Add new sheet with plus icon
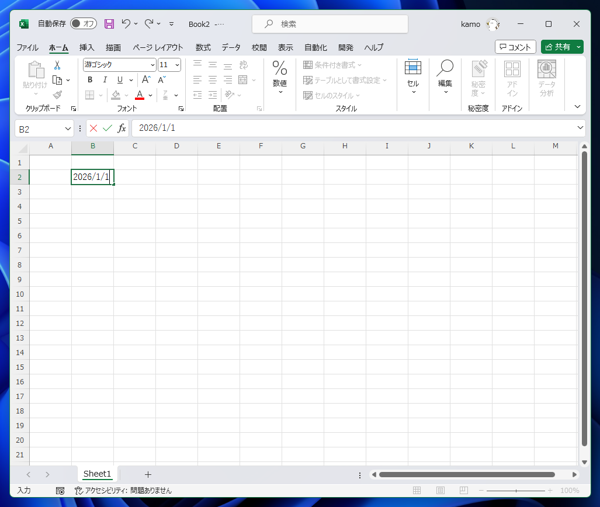 click(148, 474)
